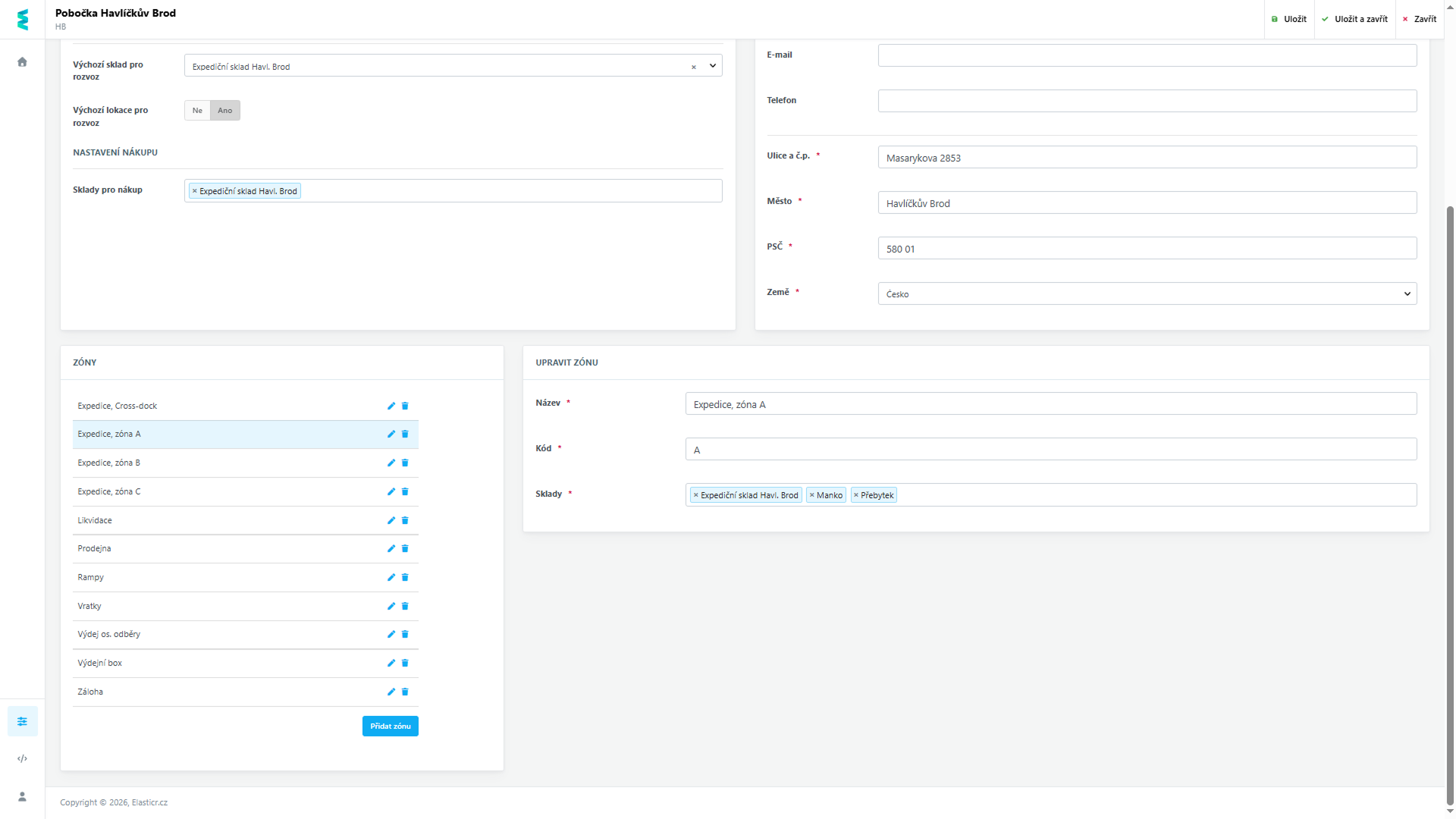Delete the Likvidace zone

[405, 521]
